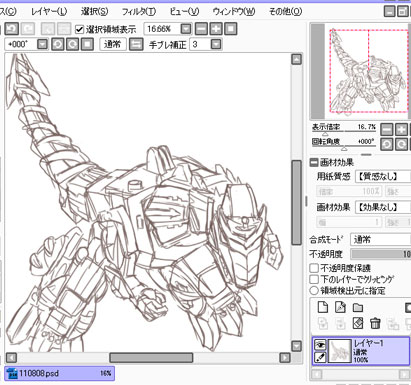
Task: Click the 通常 button in toolbar
Action: click(113, 44)
